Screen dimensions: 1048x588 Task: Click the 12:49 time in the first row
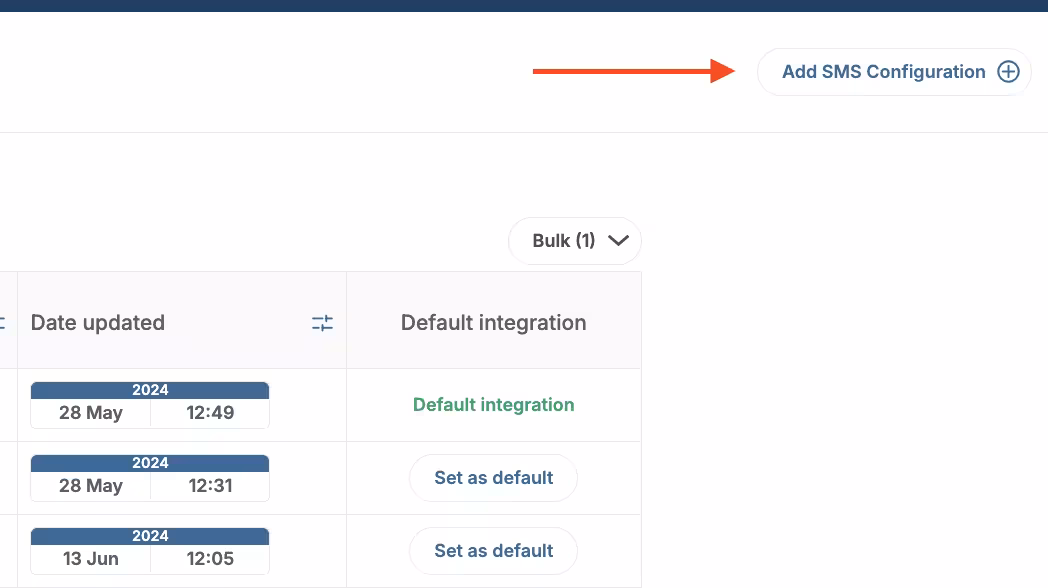coord(210,412)
